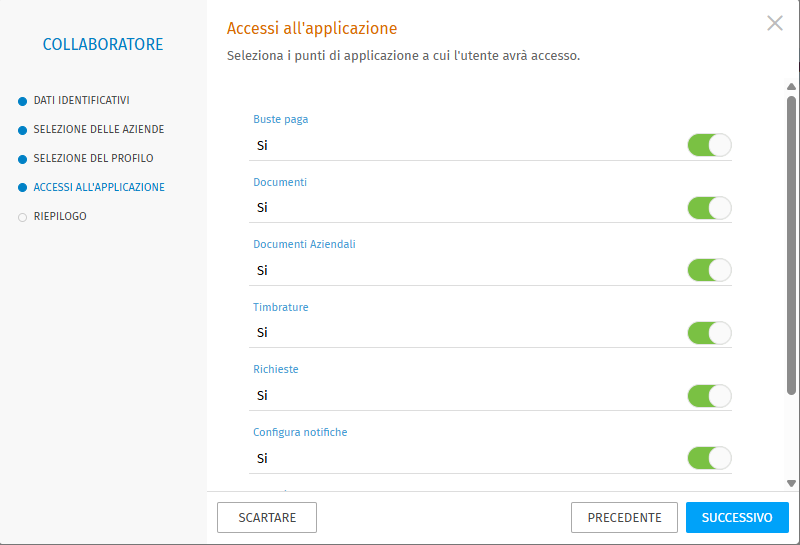Click the COLLABORATORE title
This screenshot has height=545, width=800.
tap(103, 44)
